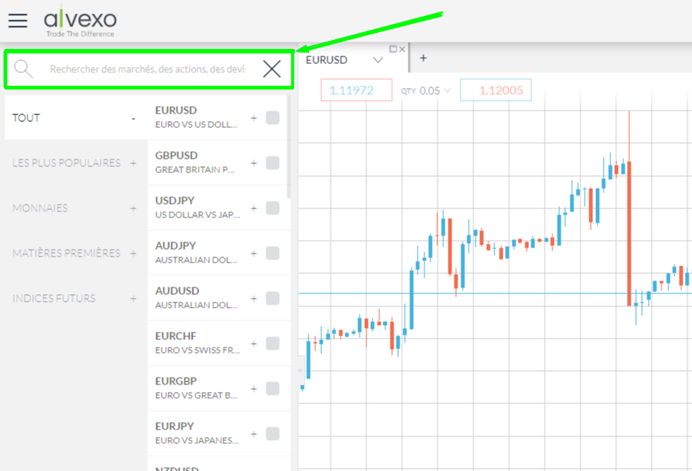Add a new chart tab
The image size is (692, 471).
tap(423, 58)
